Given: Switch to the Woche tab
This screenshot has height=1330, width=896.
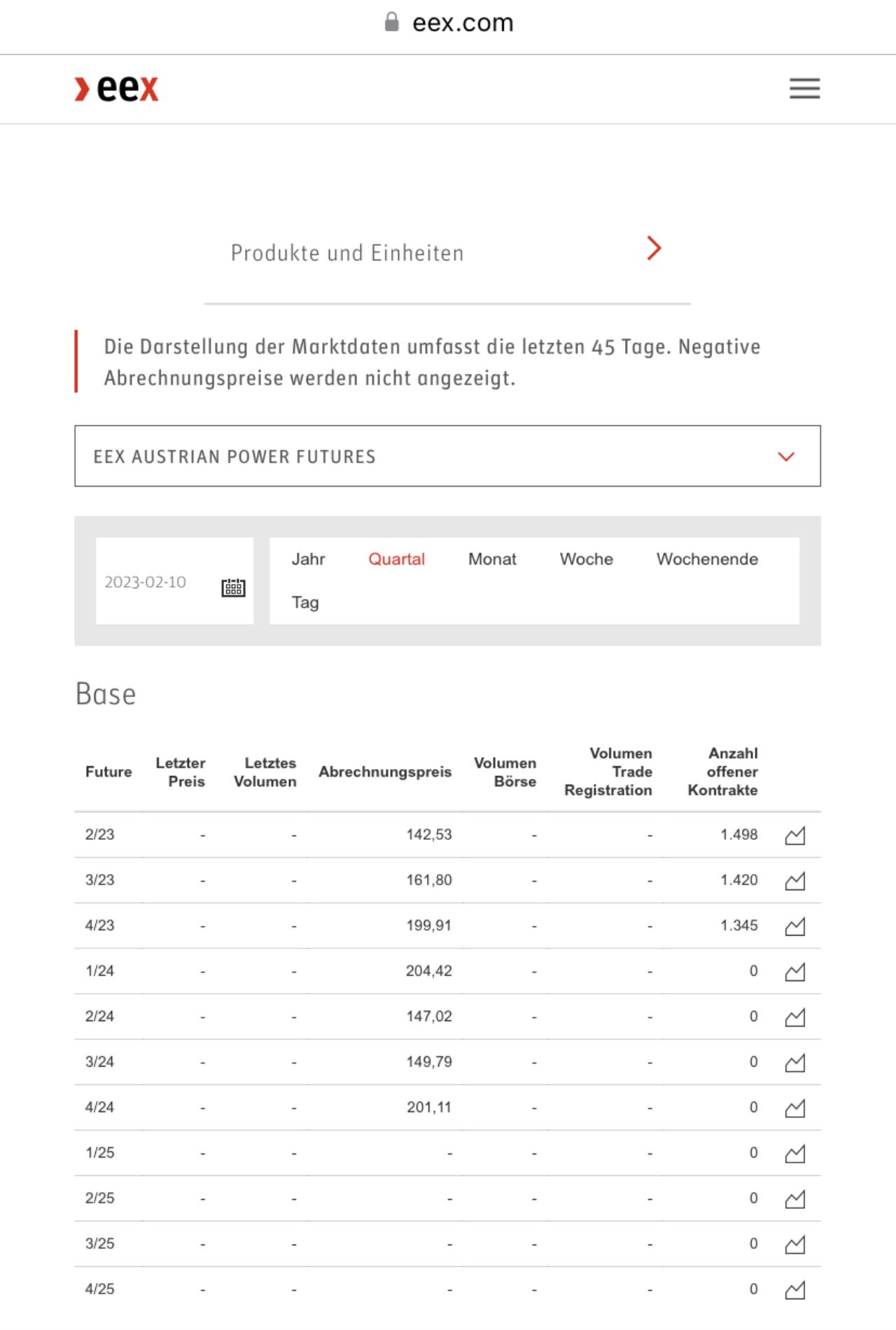Looking at the screenshot, I should pyautogui.click(x=586, y=559).
